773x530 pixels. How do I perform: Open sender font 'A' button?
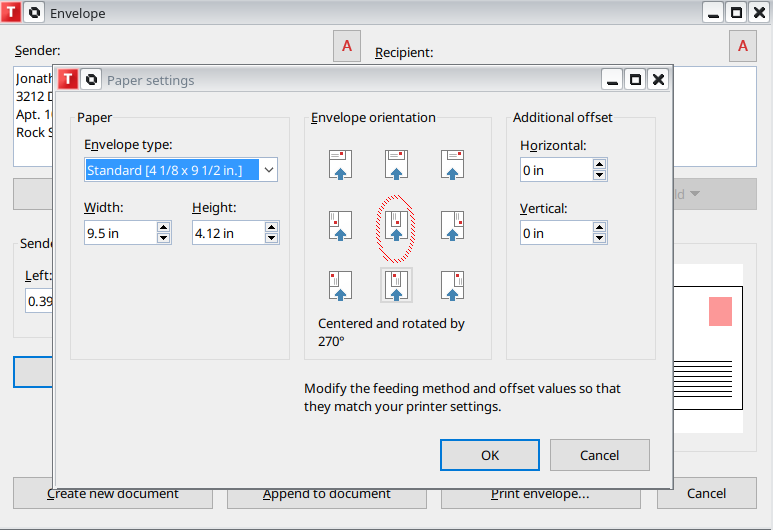point(347,46)
